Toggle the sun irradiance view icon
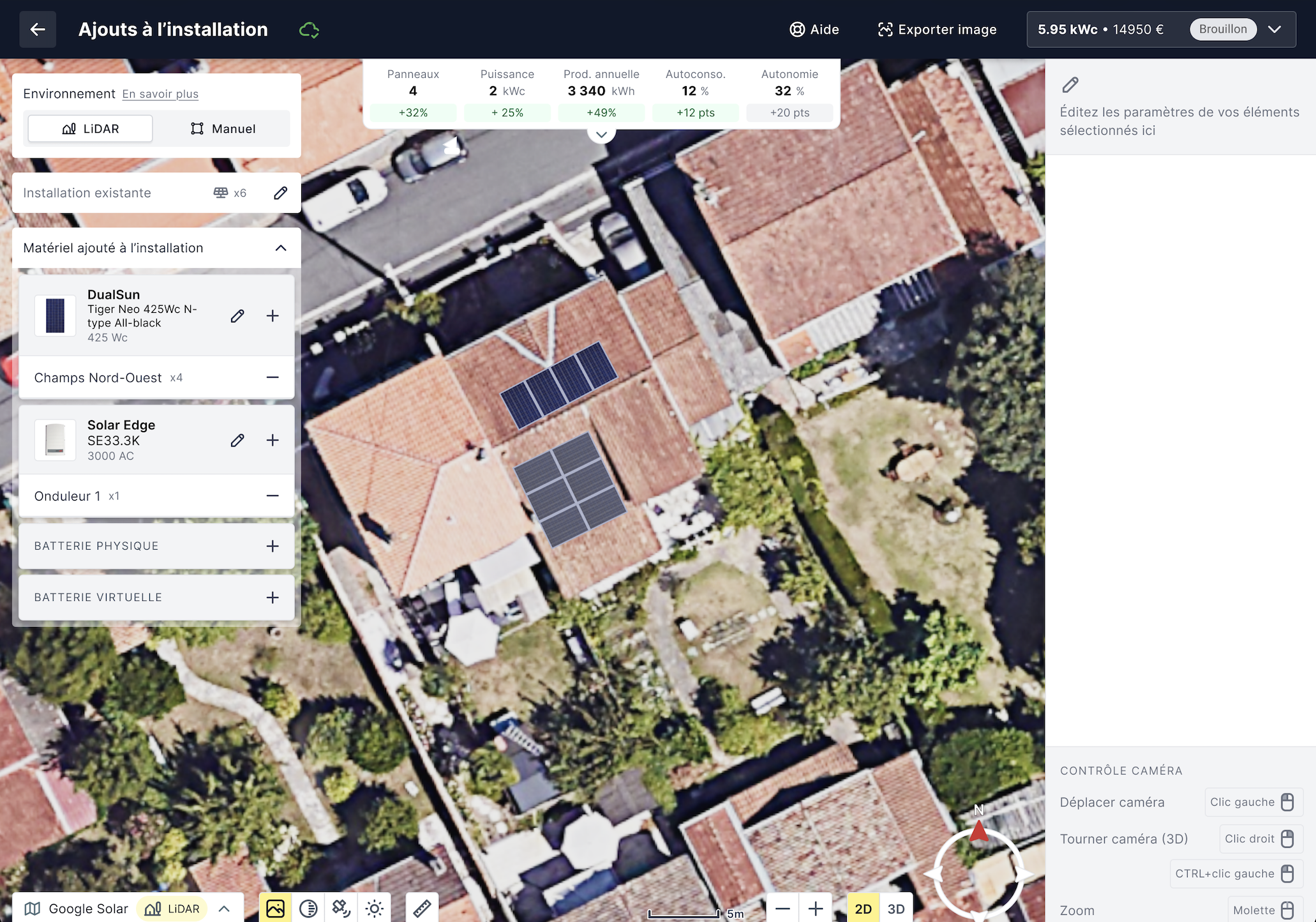Viewport: 1316px width, 922px height. click(x=375, y=909)
